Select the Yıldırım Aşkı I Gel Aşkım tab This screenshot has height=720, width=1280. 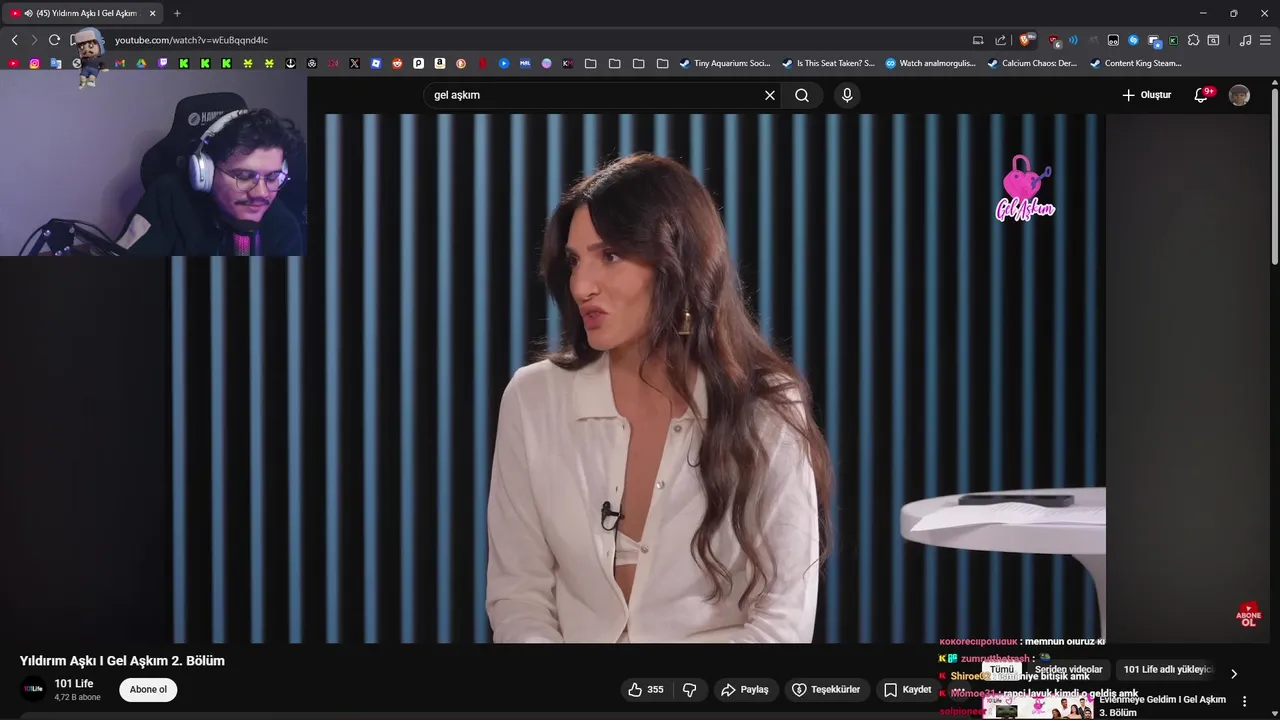click(x=82, y=13)
